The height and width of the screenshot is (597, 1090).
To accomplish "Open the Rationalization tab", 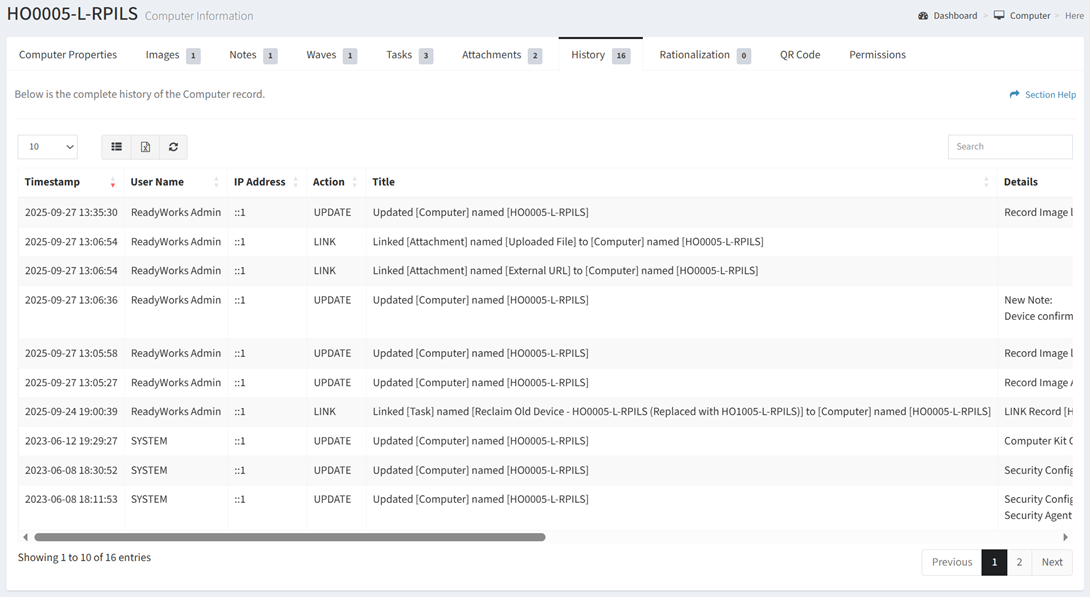I will click(x=704, y=55).
